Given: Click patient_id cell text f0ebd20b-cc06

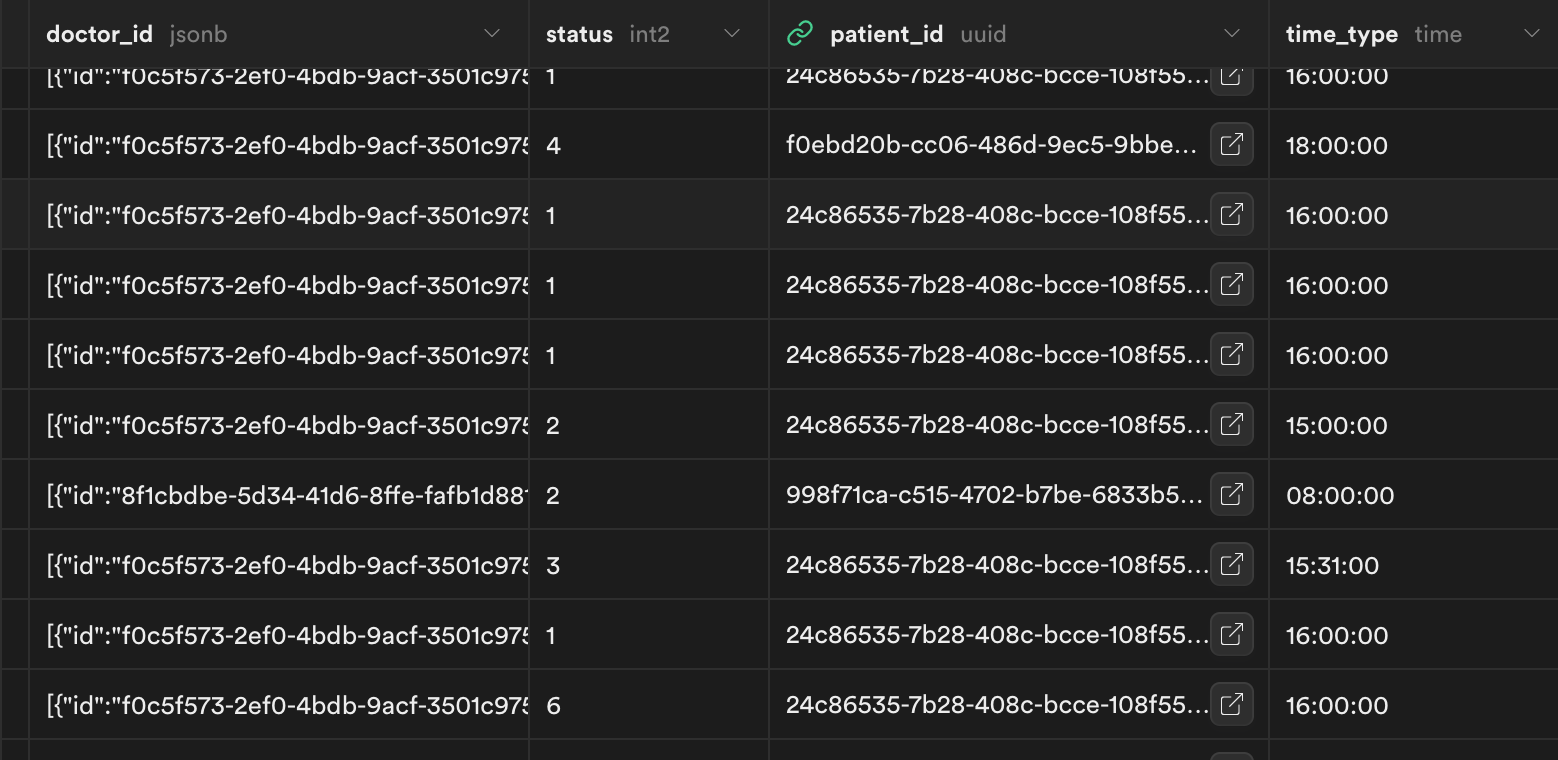Looking at the screenshot, I should (991, 145).
